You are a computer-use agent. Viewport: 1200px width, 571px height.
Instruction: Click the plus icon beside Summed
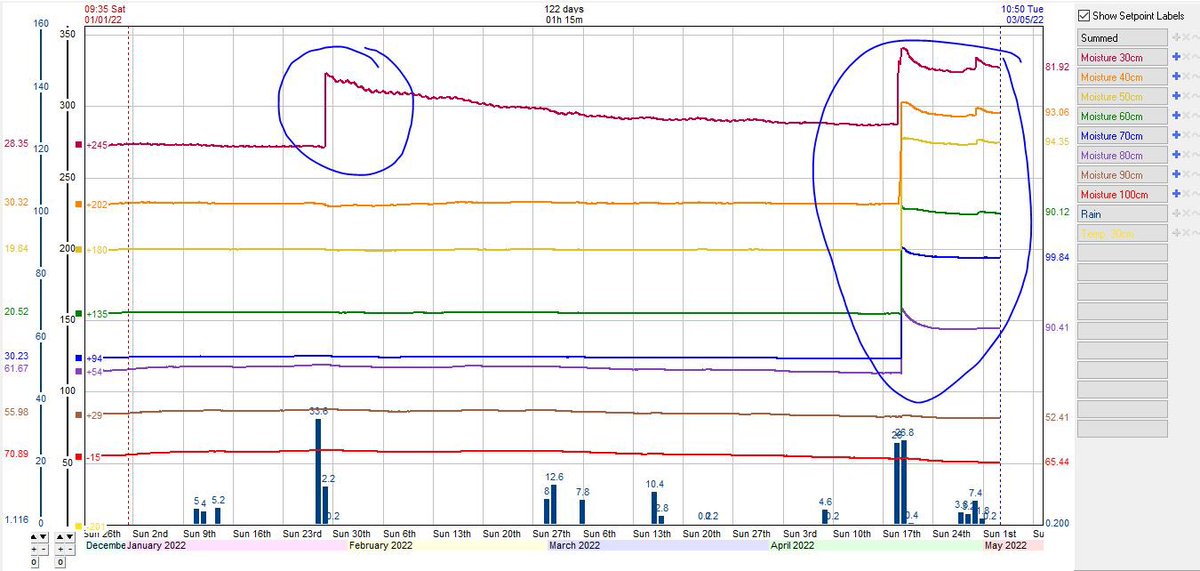tap(1176, 37)
